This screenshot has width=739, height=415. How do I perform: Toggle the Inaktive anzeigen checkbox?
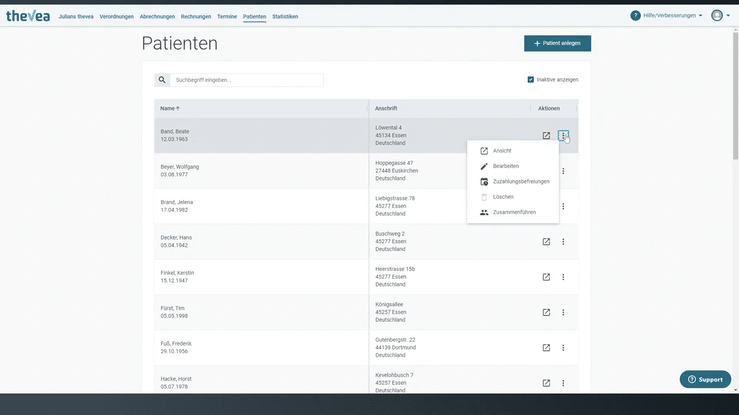pyautogui.click(x=531, y=80)
